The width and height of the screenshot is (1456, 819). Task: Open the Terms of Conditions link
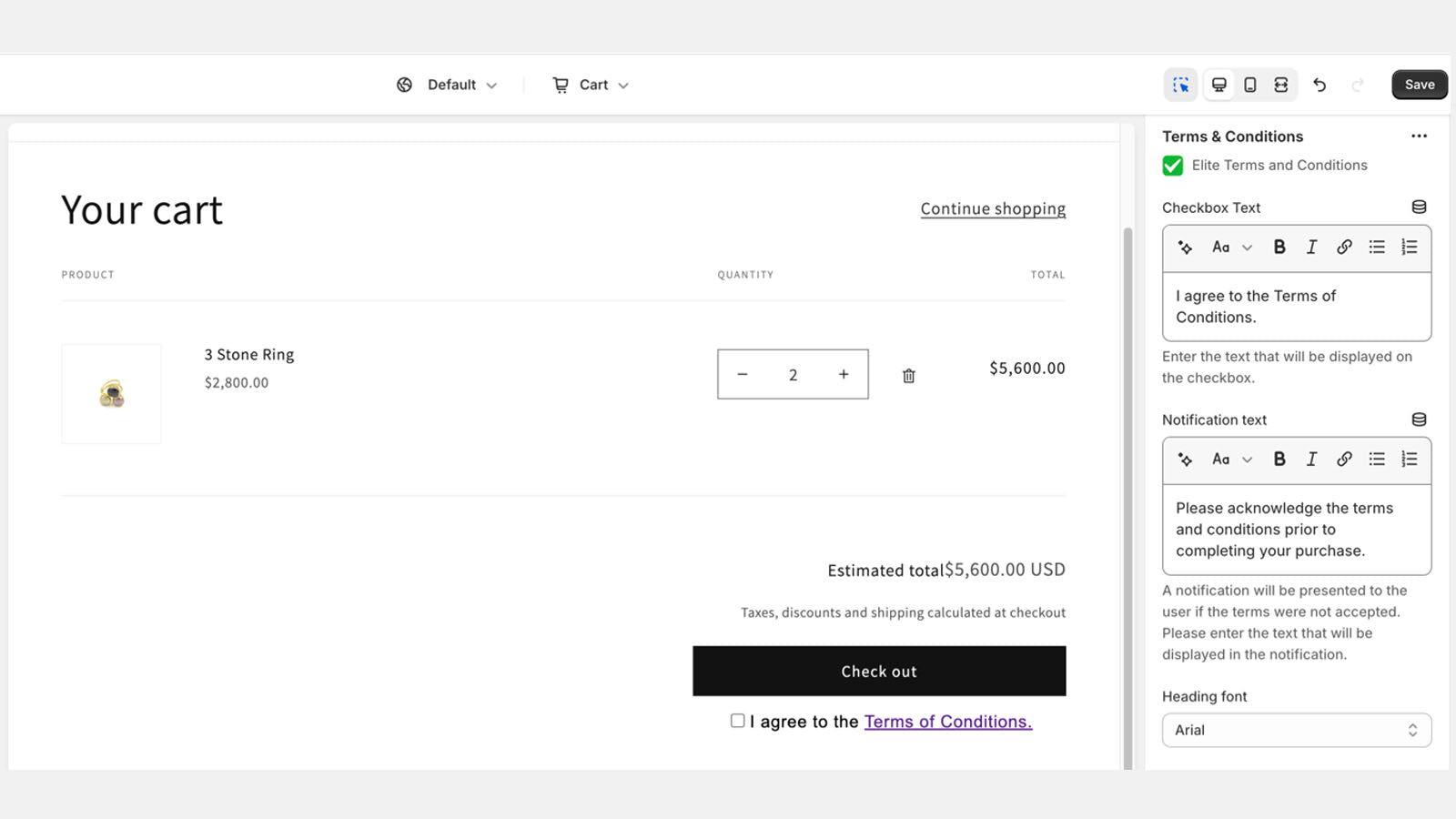click(x=946, y=721)
